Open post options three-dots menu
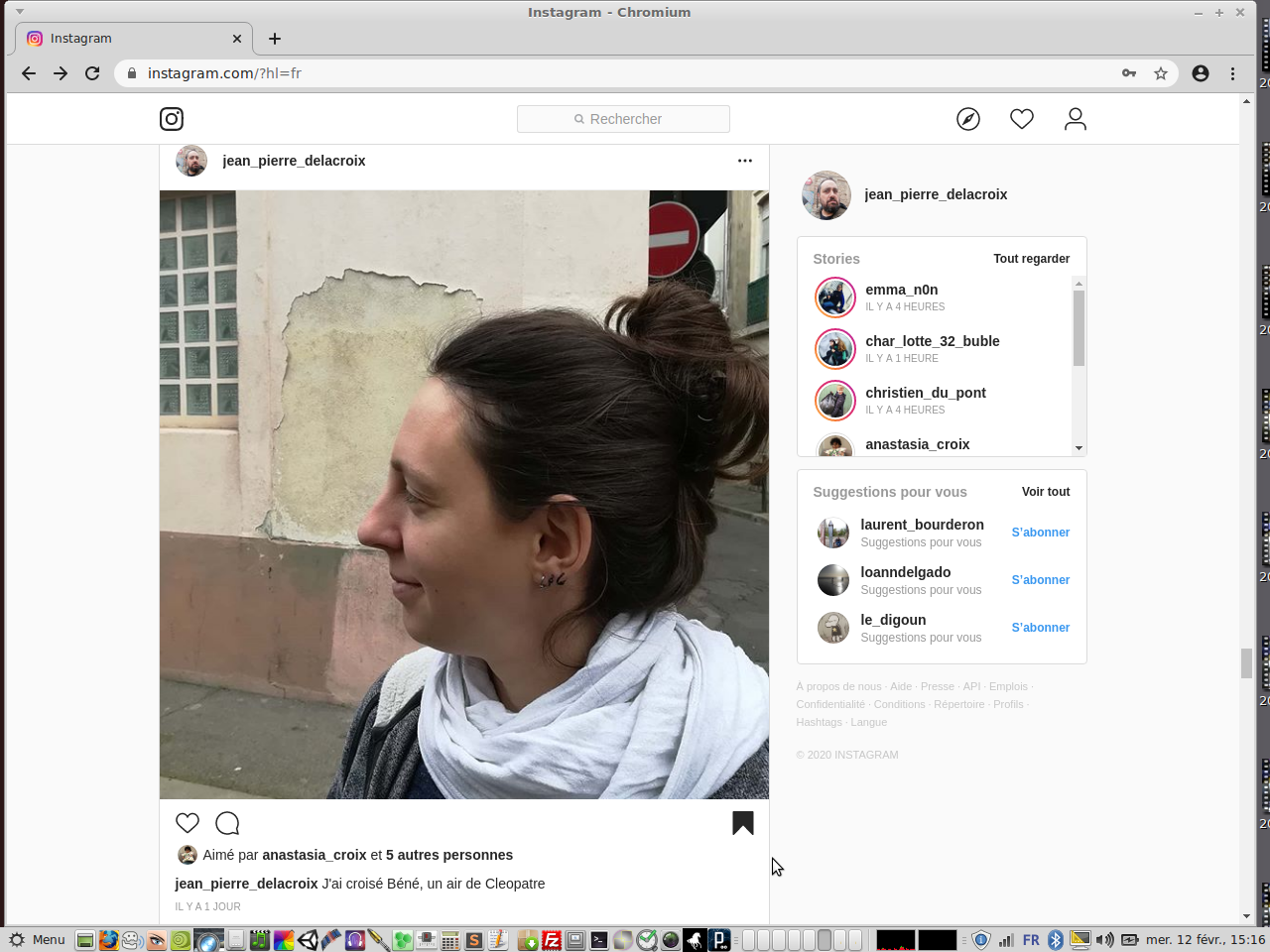 click(745, 161)
